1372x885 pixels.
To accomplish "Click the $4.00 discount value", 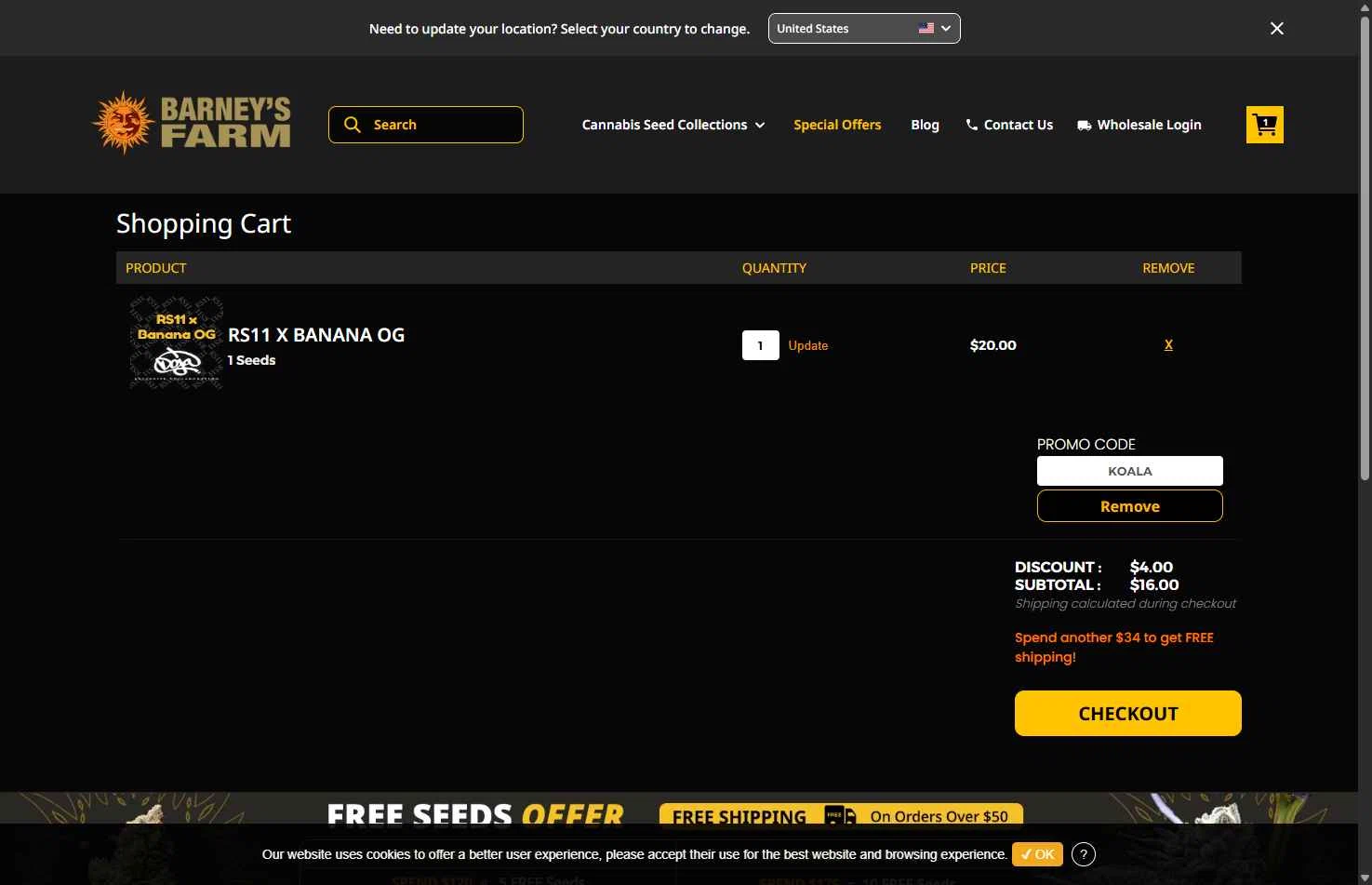I will pyautogui.click(x=1152, y=568).
